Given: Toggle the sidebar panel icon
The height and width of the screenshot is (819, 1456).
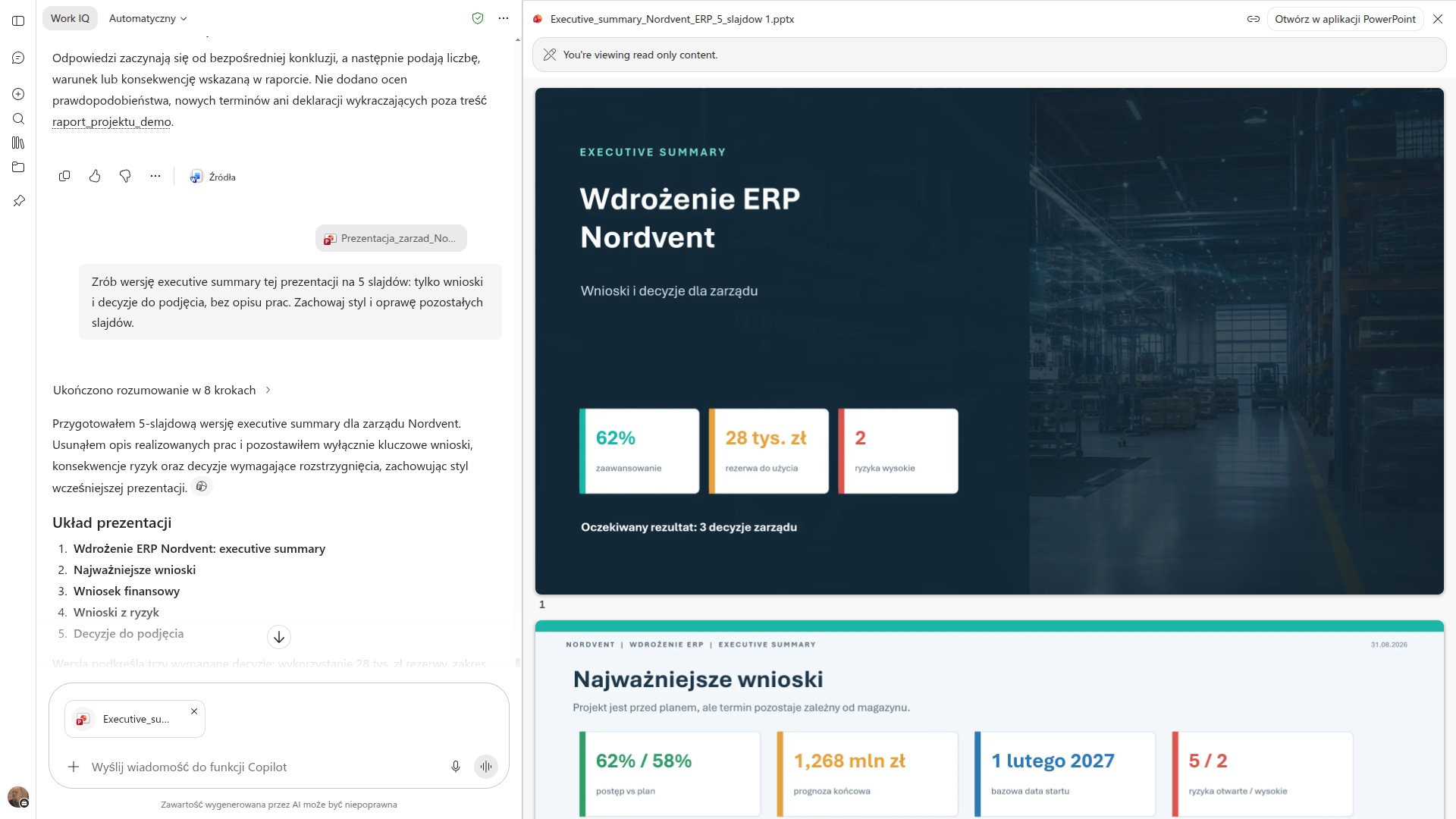Looking at the screenshot, I should coord(18,20).
